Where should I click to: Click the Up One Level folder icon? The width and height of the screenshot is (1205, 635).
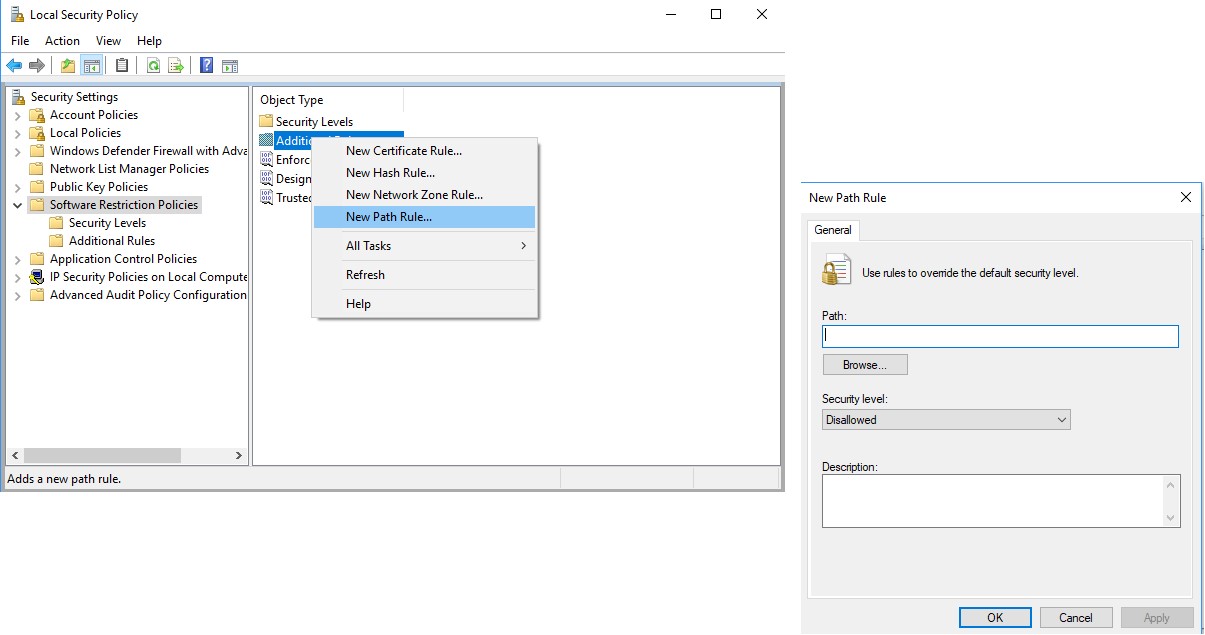(x=67, y=66)
